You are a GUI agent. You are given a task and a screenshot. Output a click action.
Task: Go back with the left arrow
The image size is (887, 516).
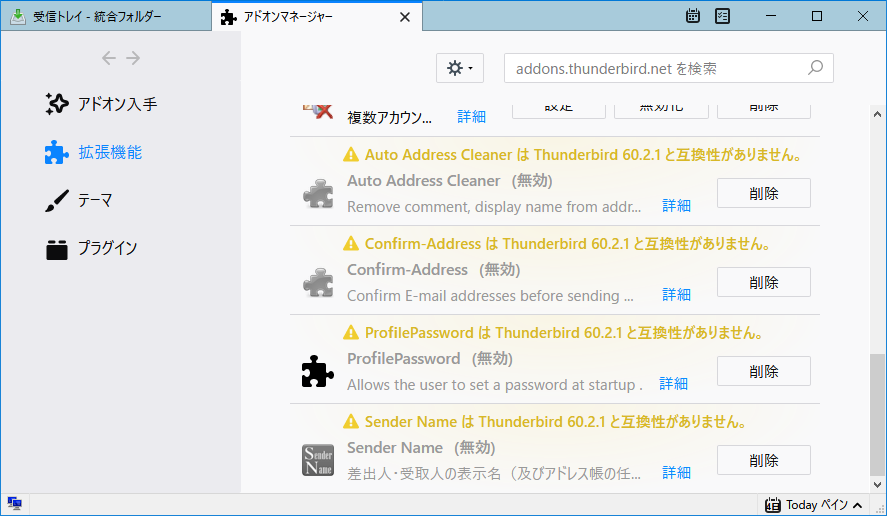109,58
